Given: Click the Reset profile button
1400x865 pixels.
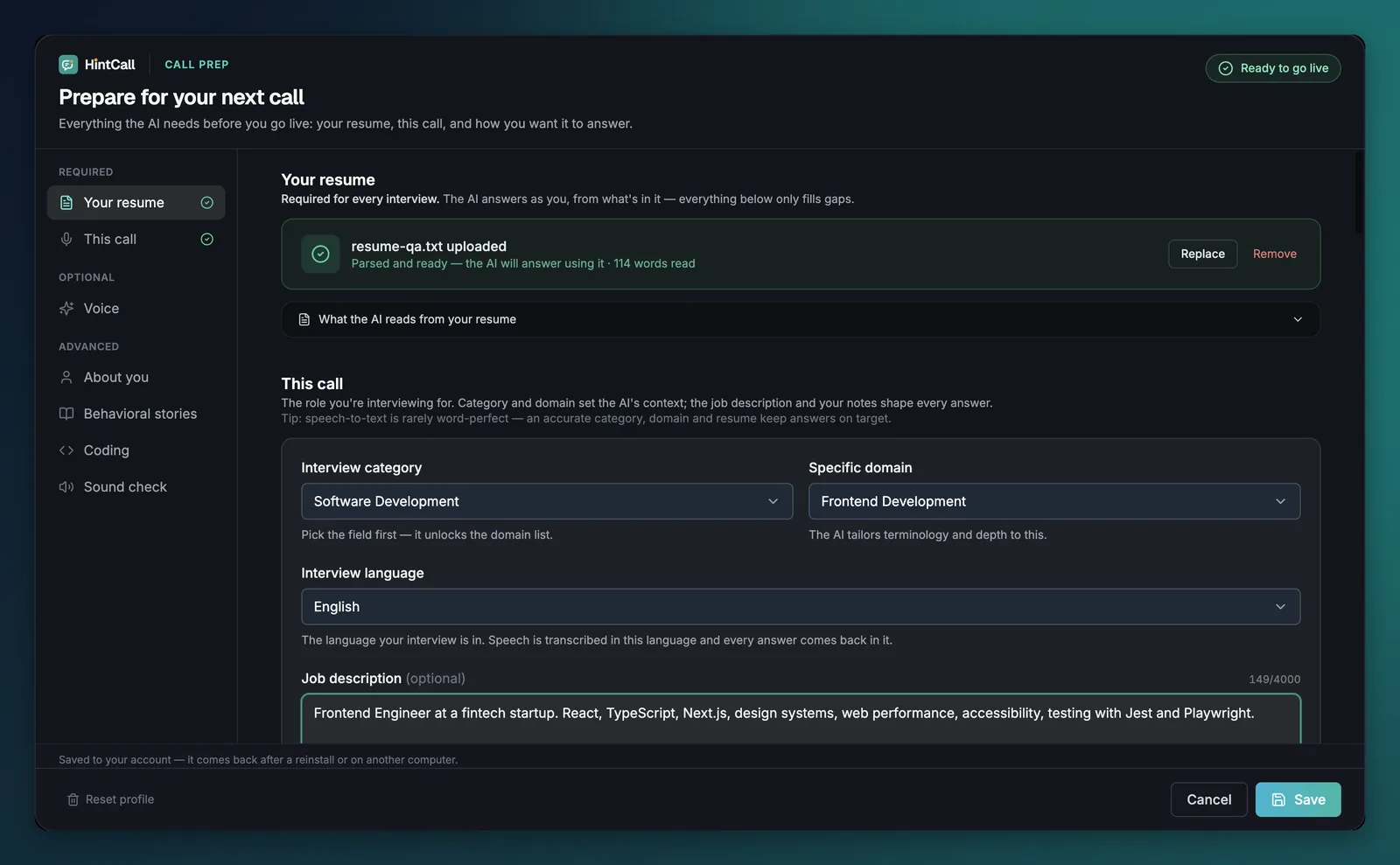Looking at the screenshot, I should click(111, 800).
